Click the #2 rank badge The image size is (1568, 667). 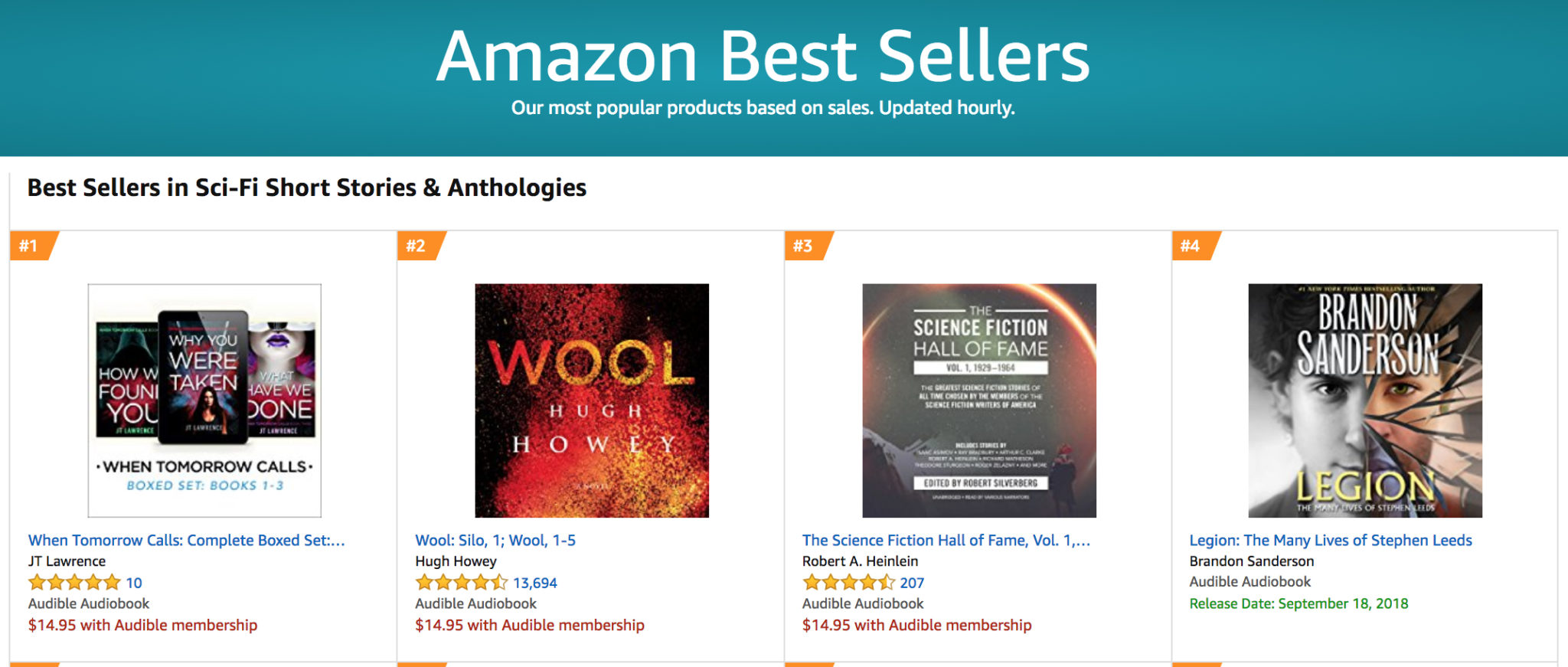(420, 246)
